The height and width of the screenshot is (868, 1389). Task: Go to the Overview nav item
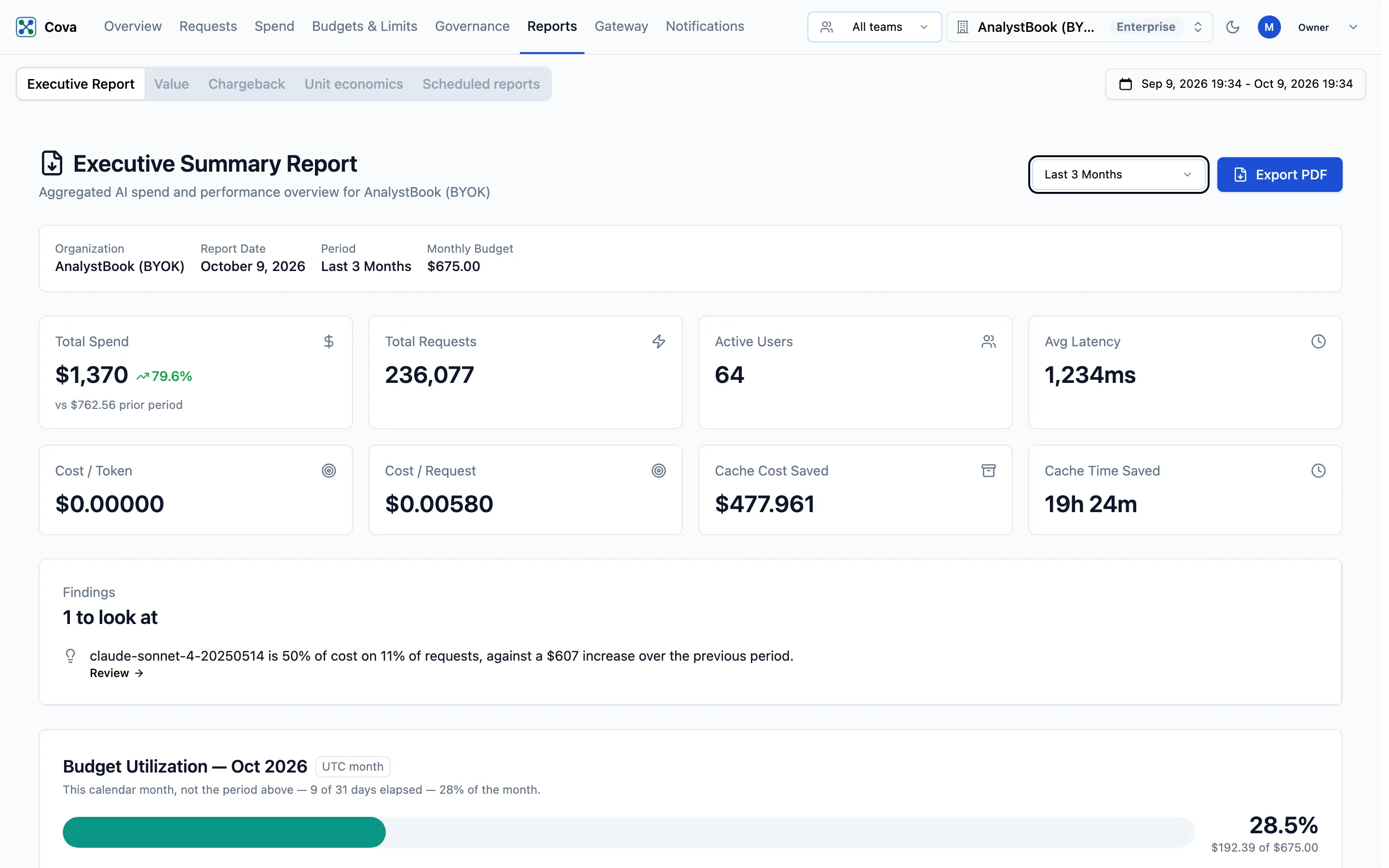click(x=133, y=27)
